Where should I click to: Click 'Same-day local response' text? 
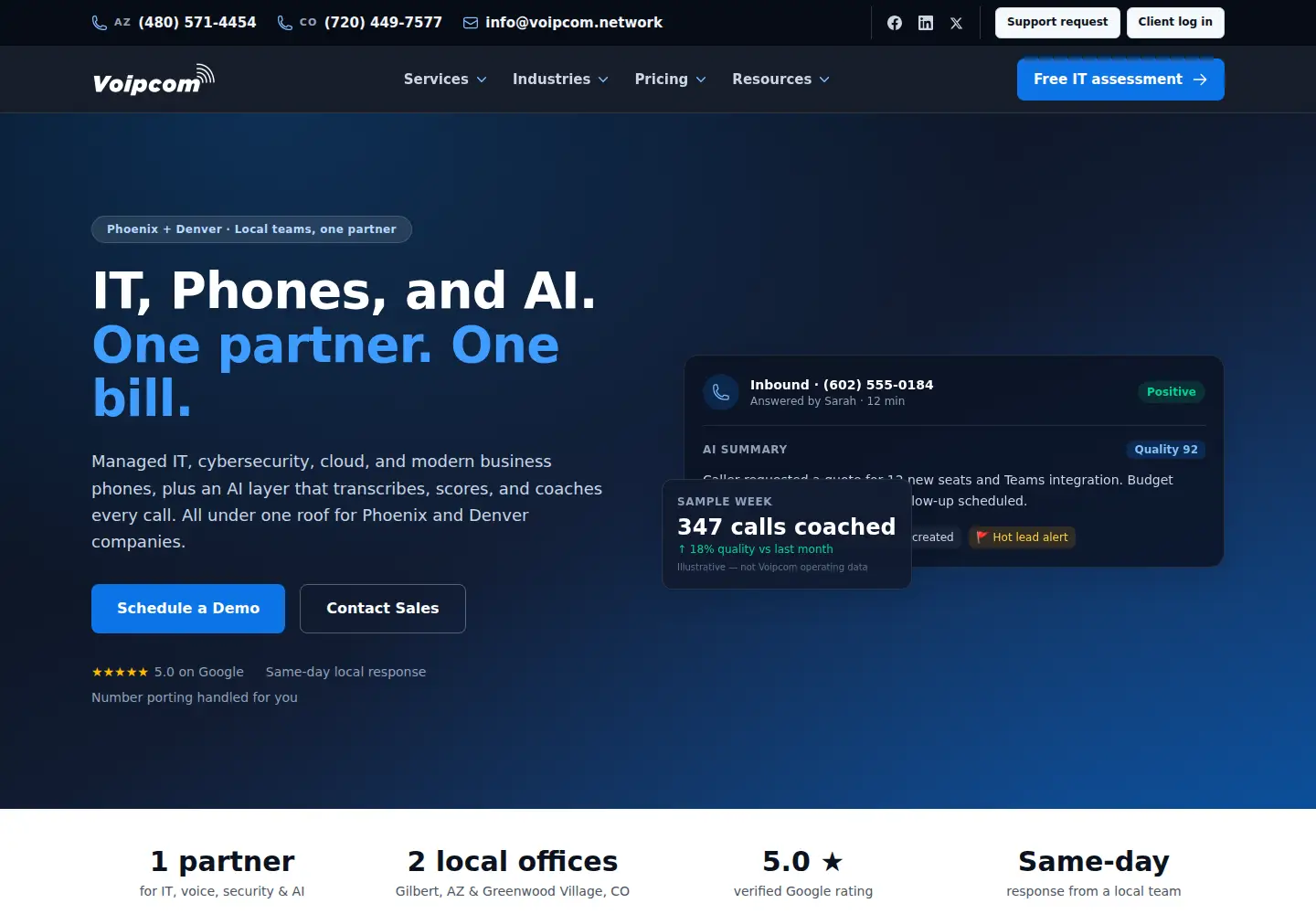coord(345,672)
